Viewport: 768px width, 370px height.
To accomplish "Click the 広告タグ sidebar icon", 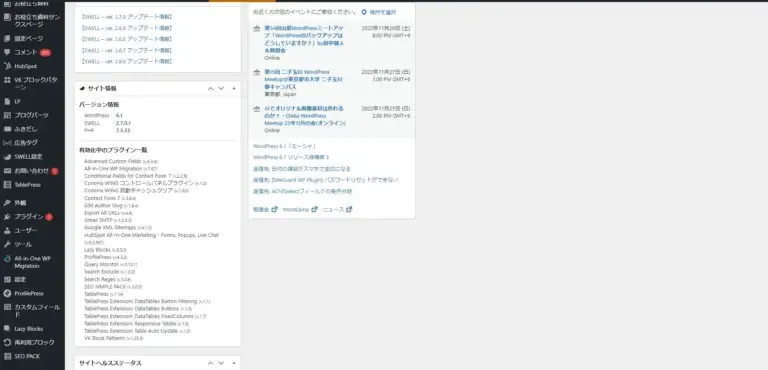I will tap(7, 143).
